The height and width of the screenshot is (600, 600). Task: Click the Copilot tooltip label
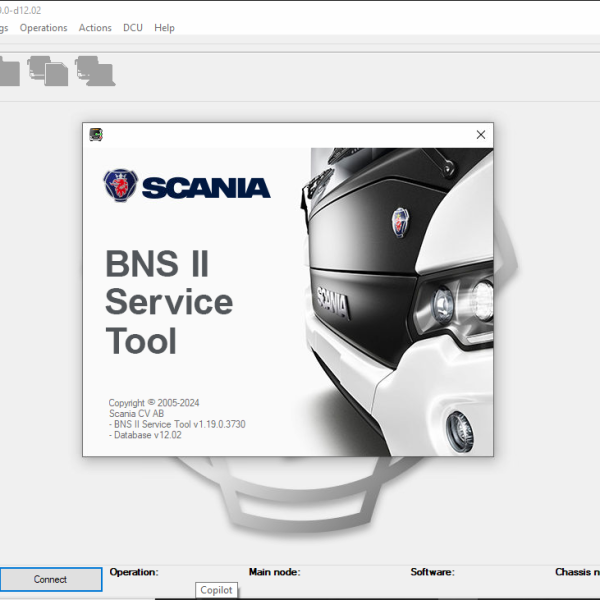216,590
